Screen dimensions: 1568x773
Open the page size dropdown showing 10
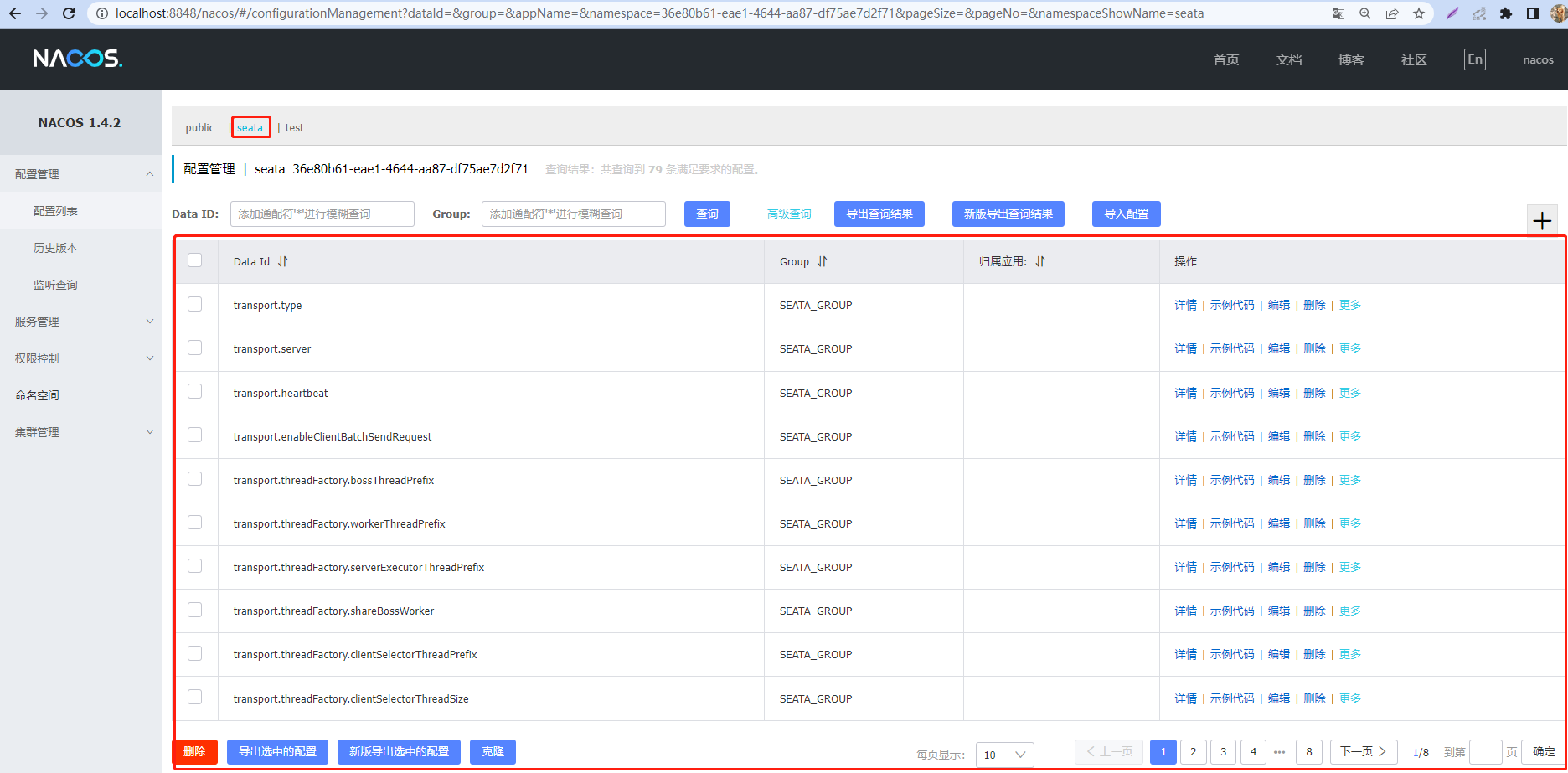coord(1004,755)
